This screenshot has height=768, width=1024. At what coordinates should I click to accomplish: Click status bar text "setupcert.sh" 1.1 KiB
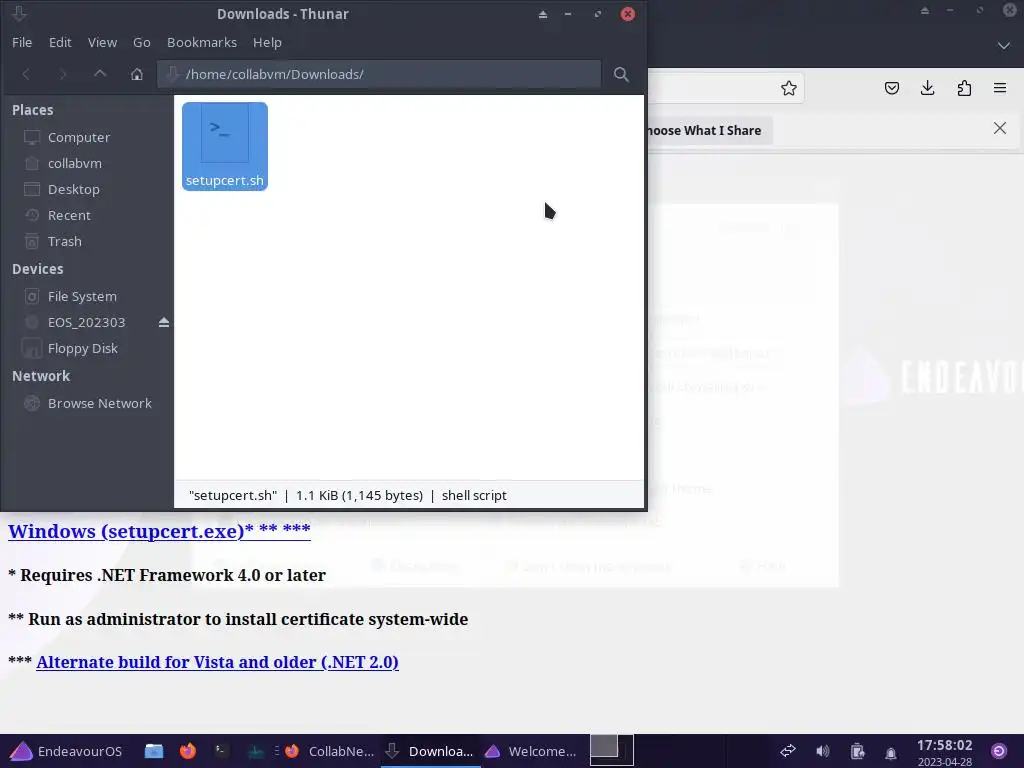point(347,495)
